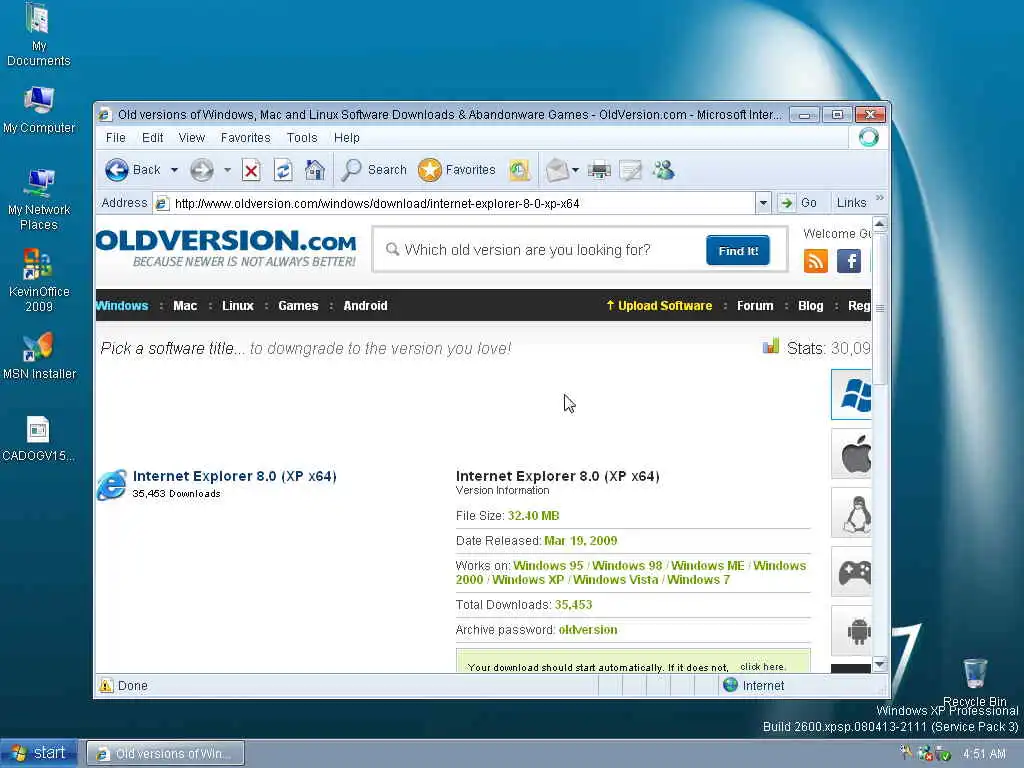Open the Favorites menu
Screen dimensions: 1024x768
click(x=246, y=138)
